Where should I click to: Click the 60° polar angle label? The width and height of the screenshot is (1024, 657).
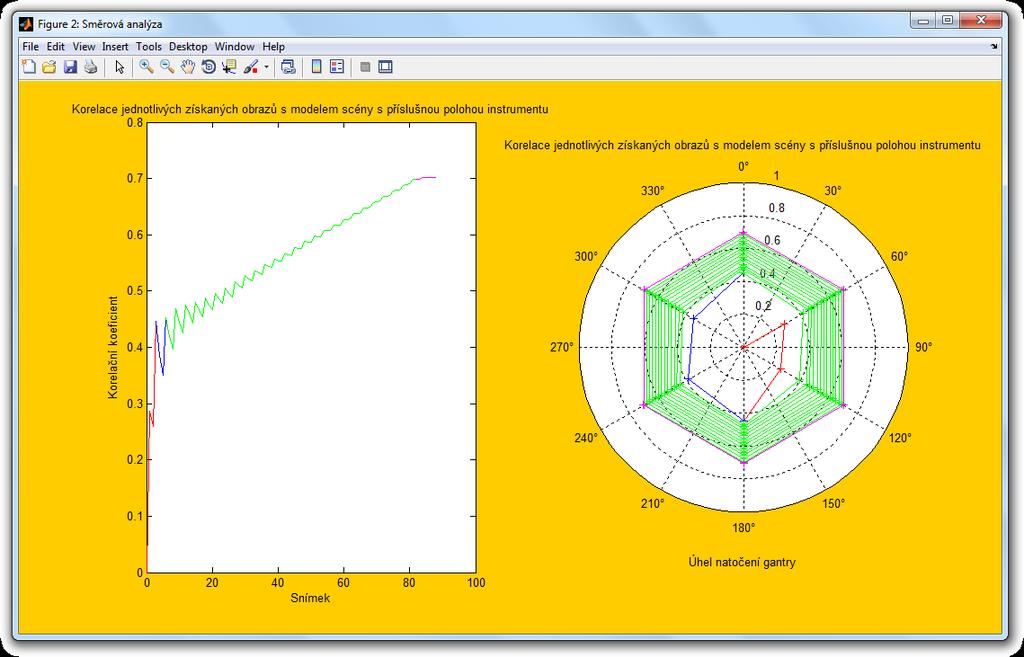coord(899,257)
